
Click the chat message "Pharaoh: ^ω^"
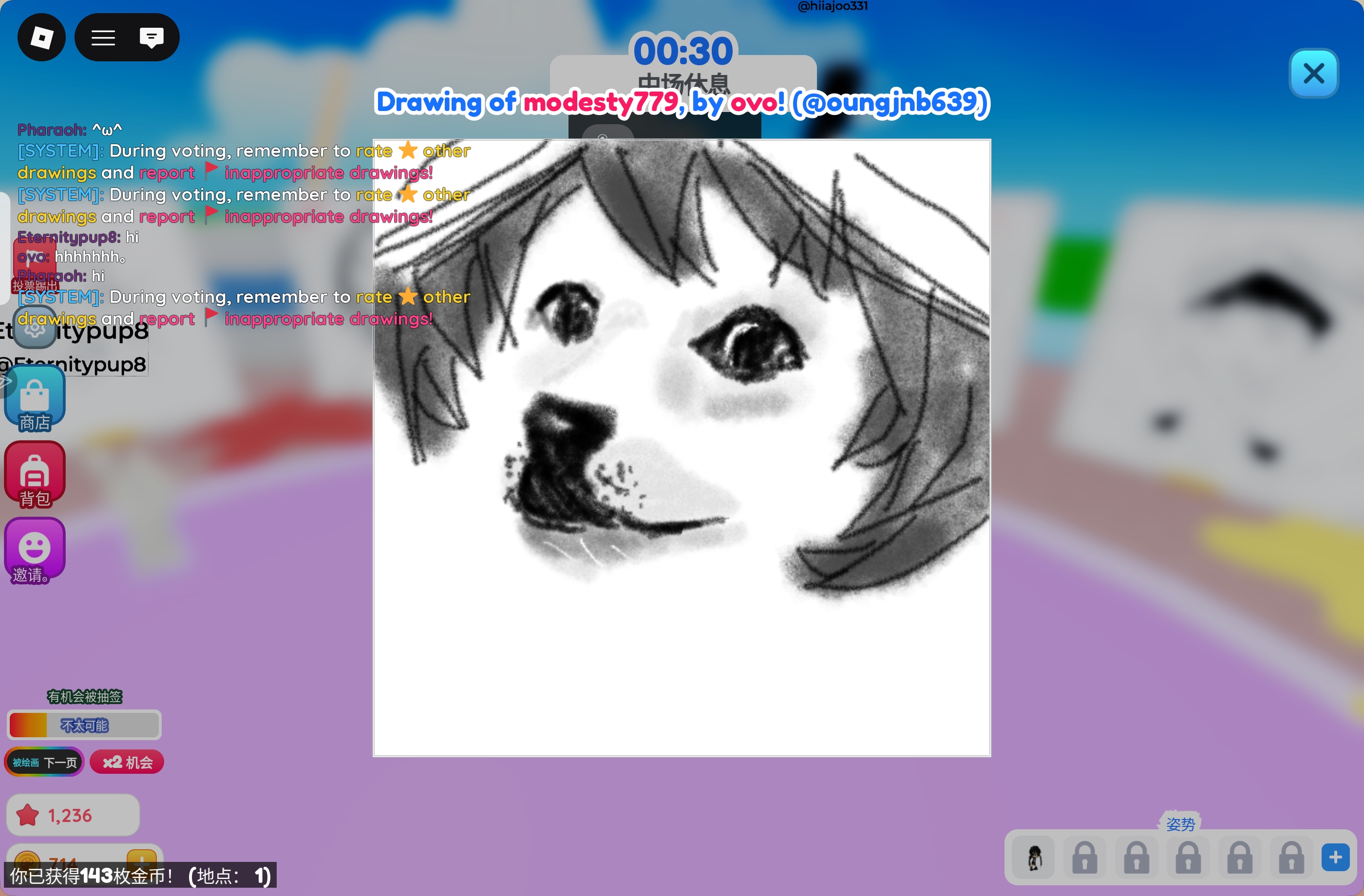(x=69, y=130)
